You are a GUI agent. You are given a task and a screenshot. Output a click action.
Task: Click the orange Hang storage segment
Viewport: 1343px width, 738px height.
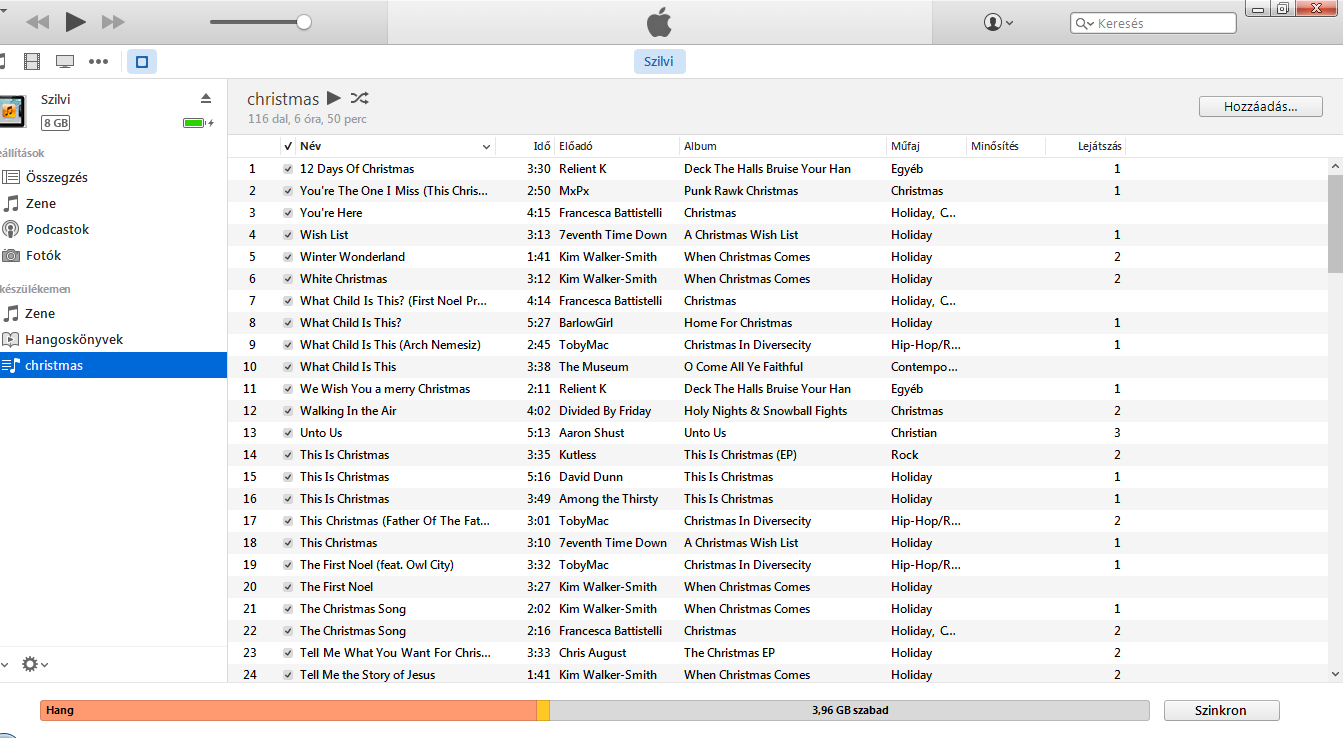(x=288, y=710)
